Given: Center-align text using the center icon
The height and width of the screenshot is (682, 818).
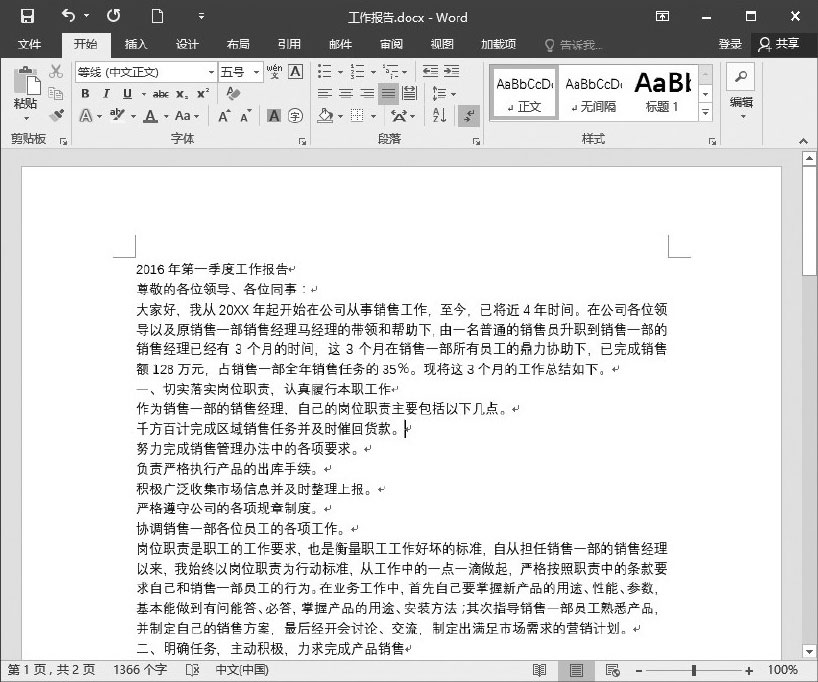Looking at the screenshot, I should 346,93.
